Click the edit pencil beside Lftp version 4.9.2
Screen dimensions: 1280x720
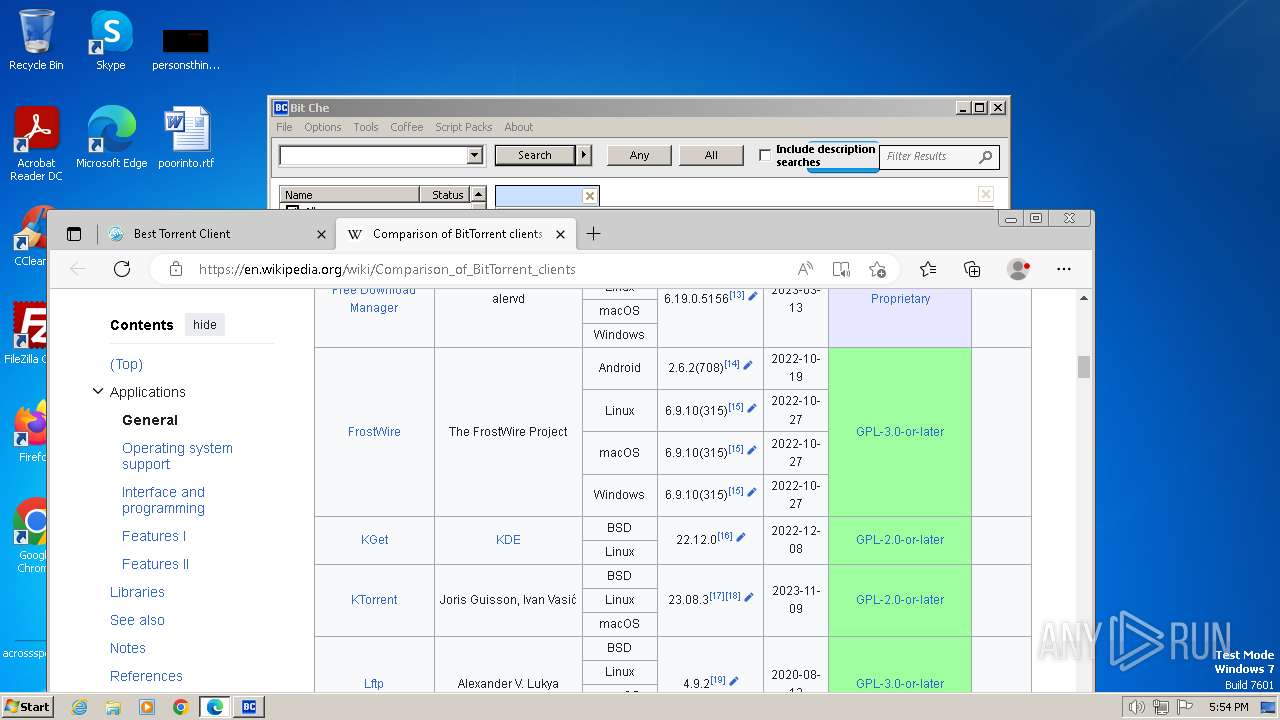click(x=734, y=681)
